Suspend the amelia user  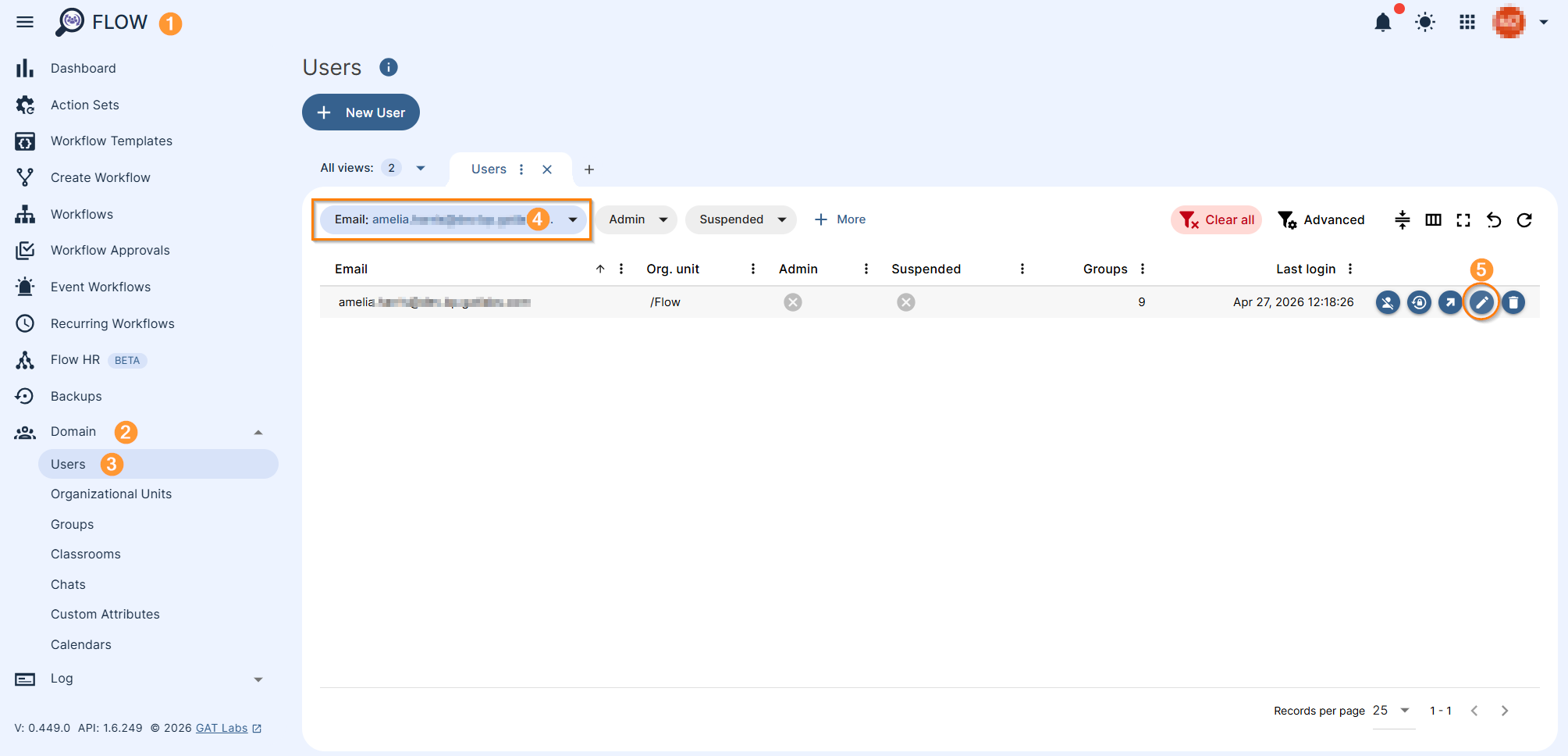pyautogui.click(x=1388, y=302)
